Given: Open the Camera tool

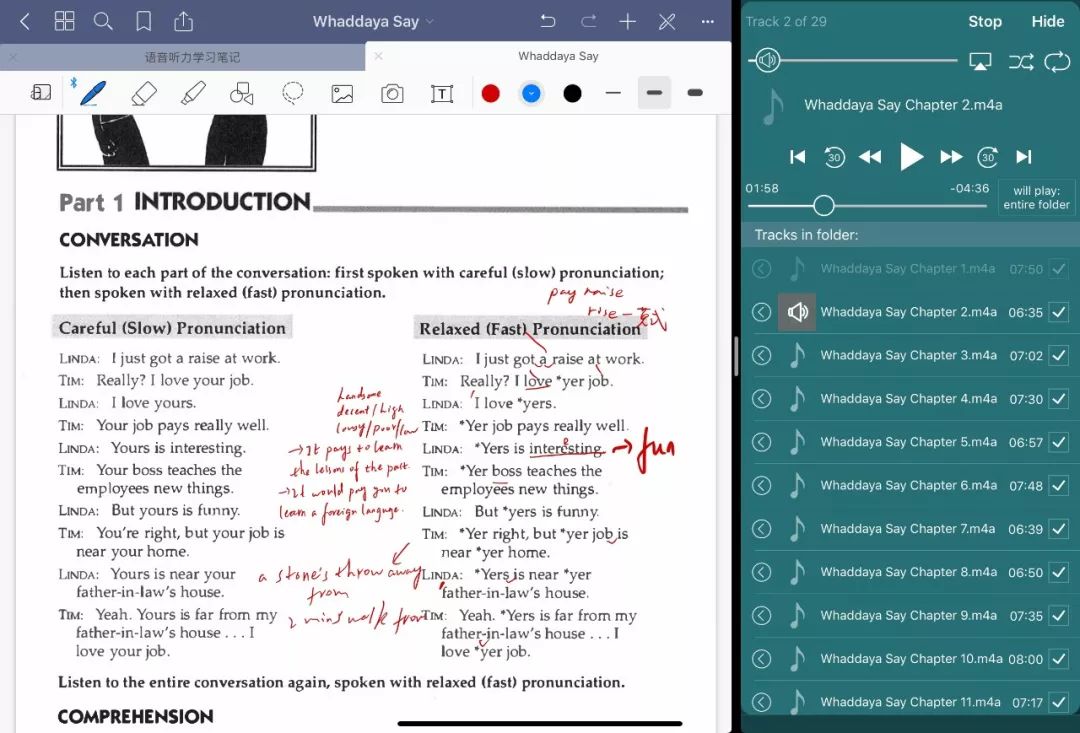Looking at the screenshot, I should [392, 94].
